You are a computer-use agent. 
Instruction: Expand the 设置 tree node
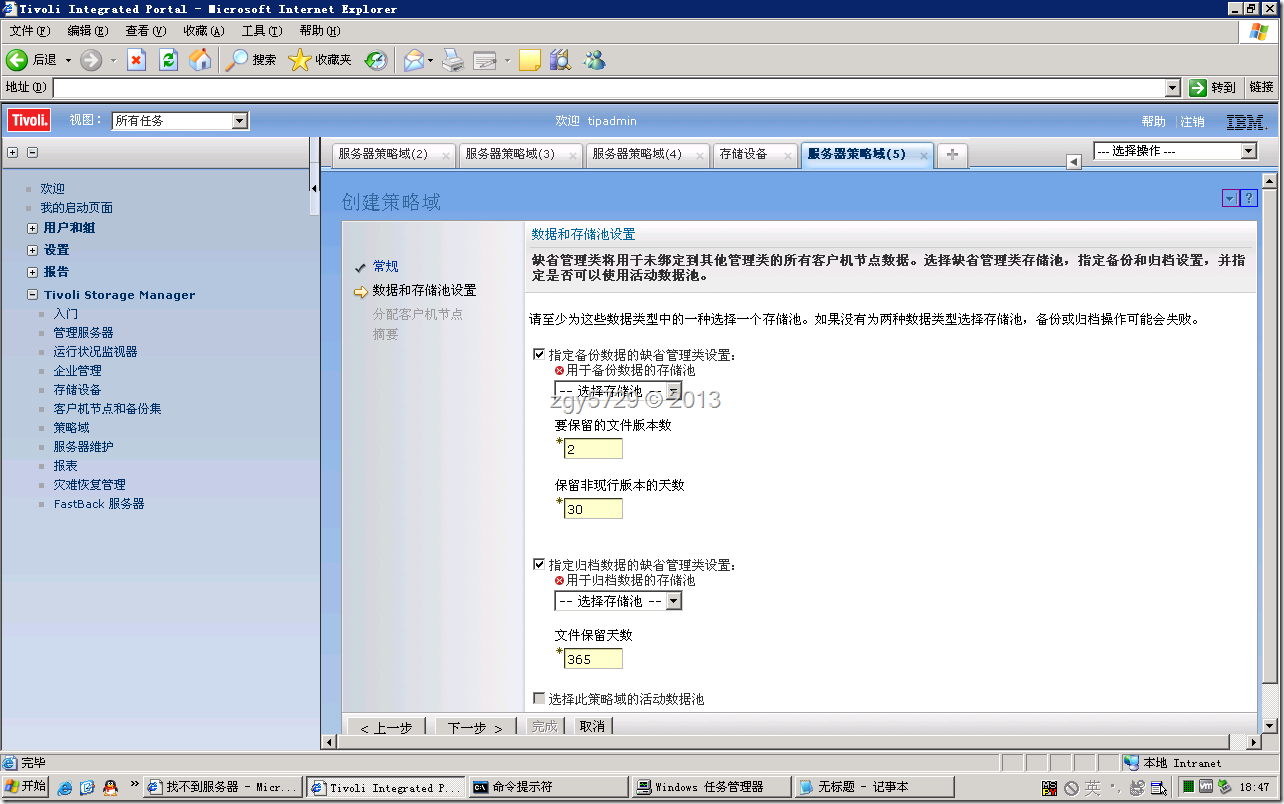33,250
